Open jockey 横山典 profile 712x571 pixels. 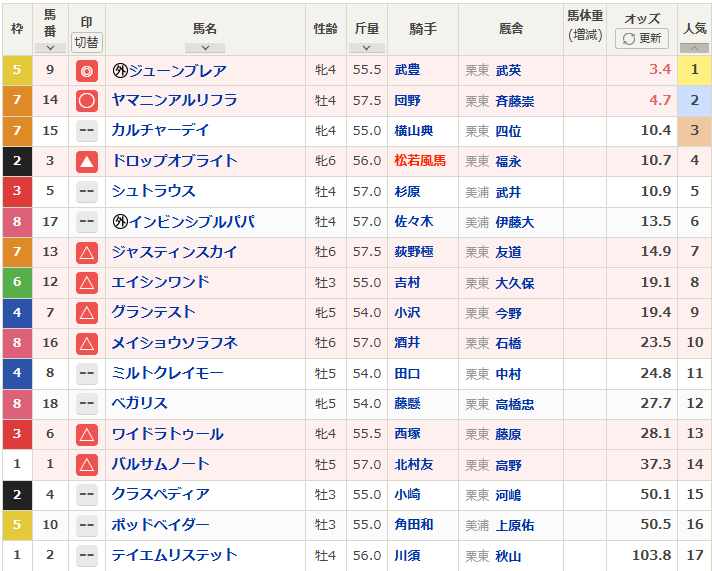tap(414, 131)
